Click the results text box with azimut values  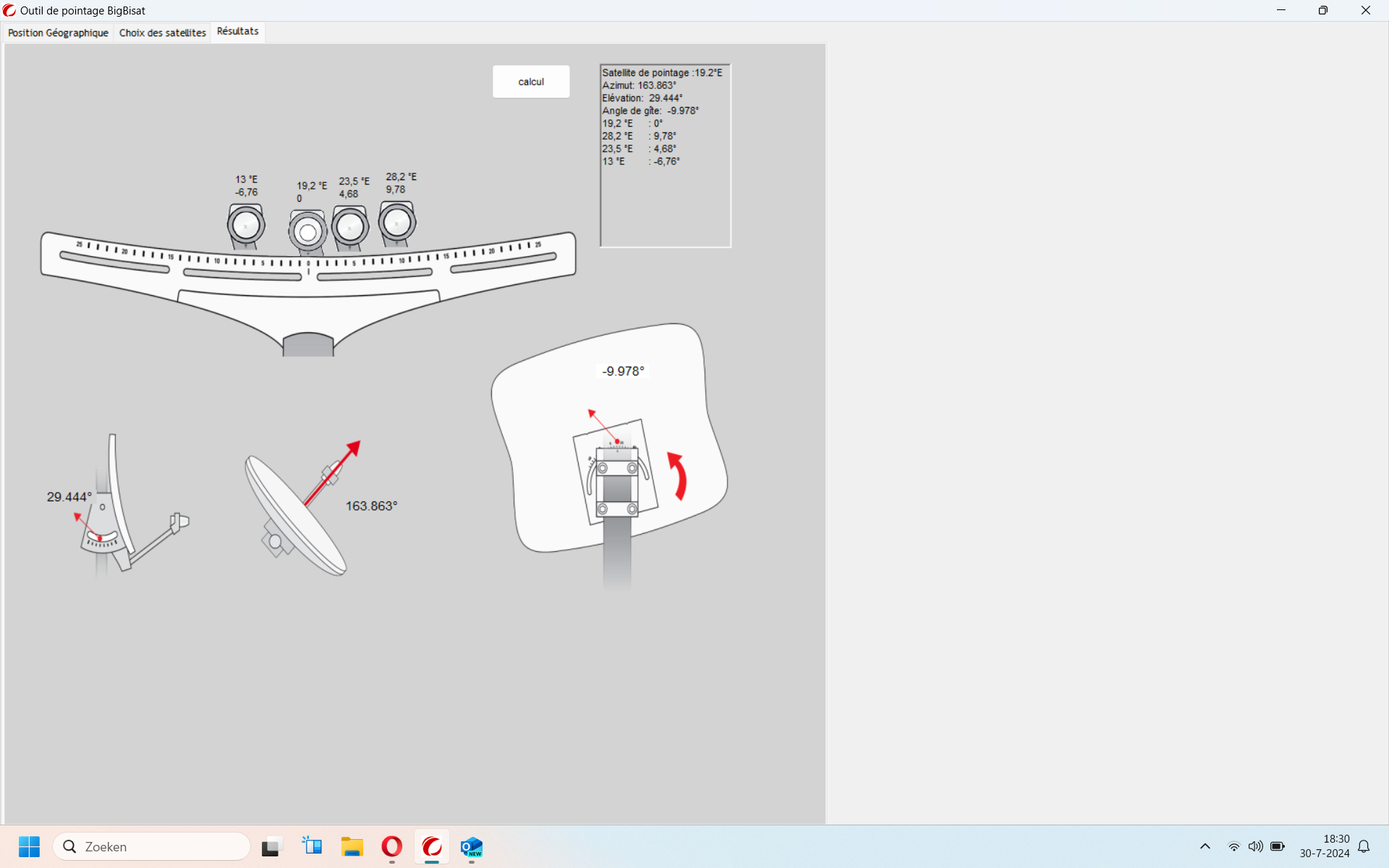pyautogui.click(x=665, y=156)
